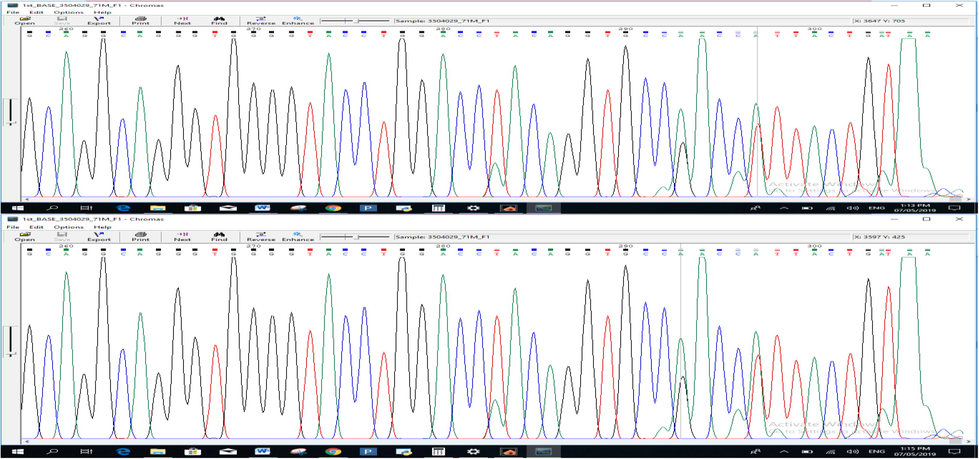Open File menu in window reading X: 3647
Screen dimensions: 979x459
tap(11, 12)
